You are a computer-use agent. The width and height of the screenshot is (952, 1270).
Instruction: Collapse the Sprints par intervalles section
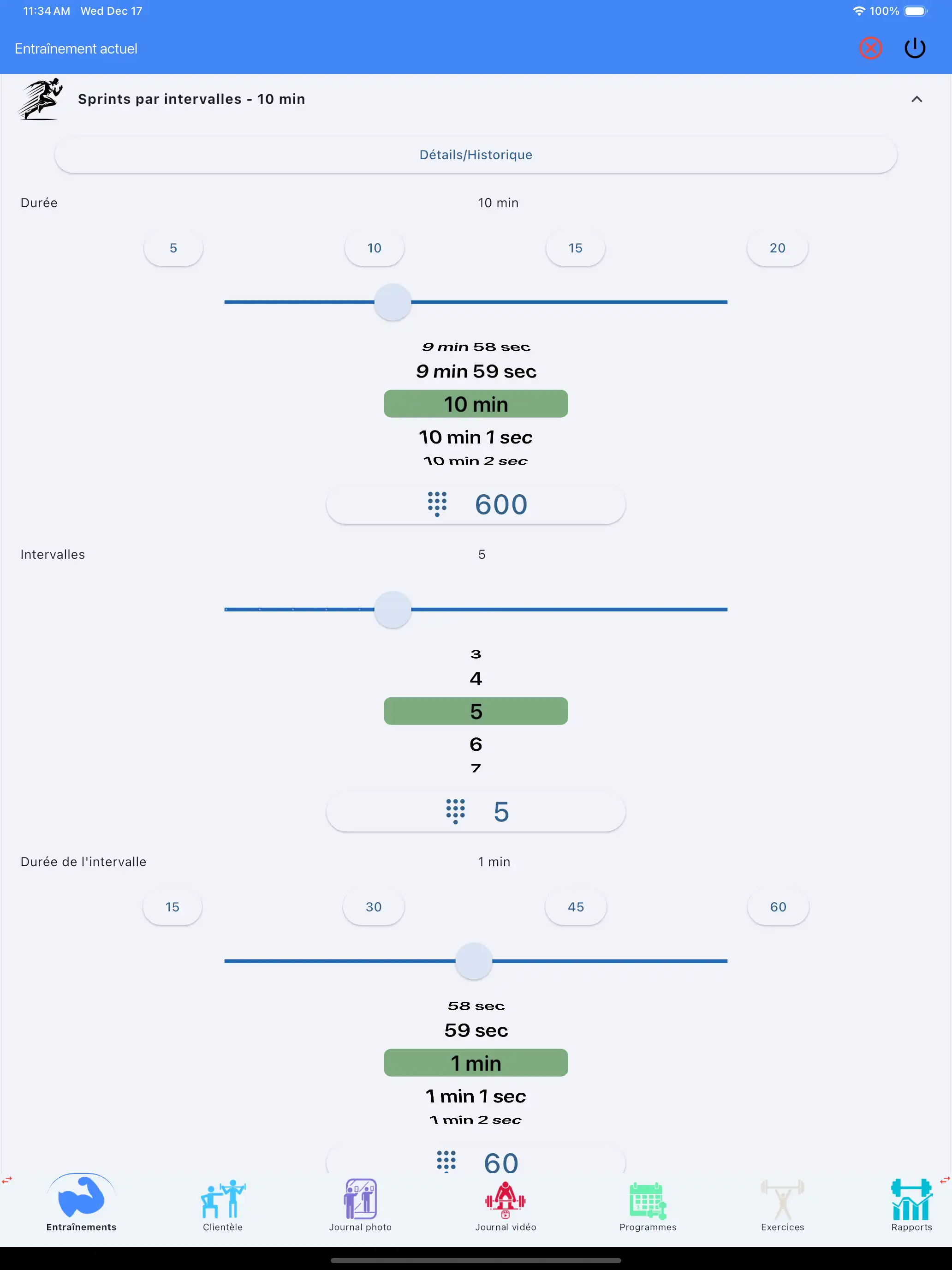[x=916, y=99]
